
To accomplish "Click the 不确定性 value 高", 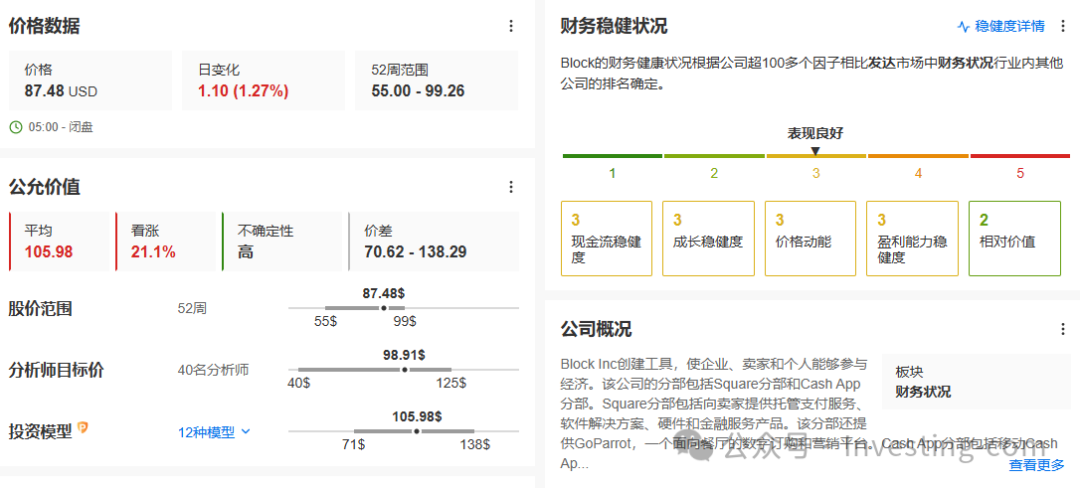I will [245, 252].
